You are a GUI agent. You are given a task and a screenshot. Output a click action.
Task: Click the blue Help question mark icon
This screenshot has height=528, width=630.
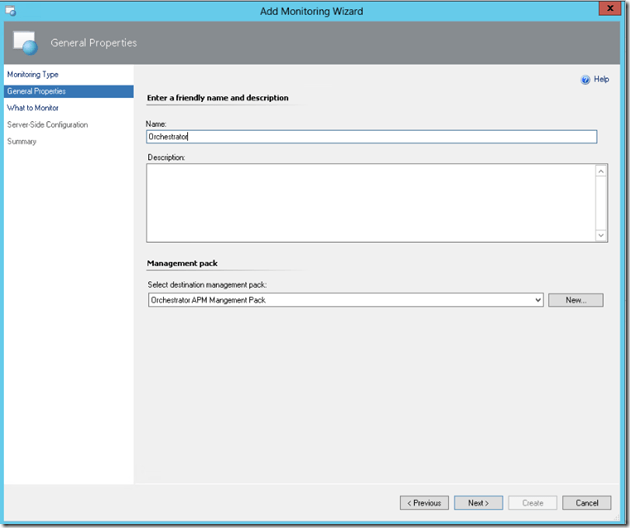coord(586,79)
